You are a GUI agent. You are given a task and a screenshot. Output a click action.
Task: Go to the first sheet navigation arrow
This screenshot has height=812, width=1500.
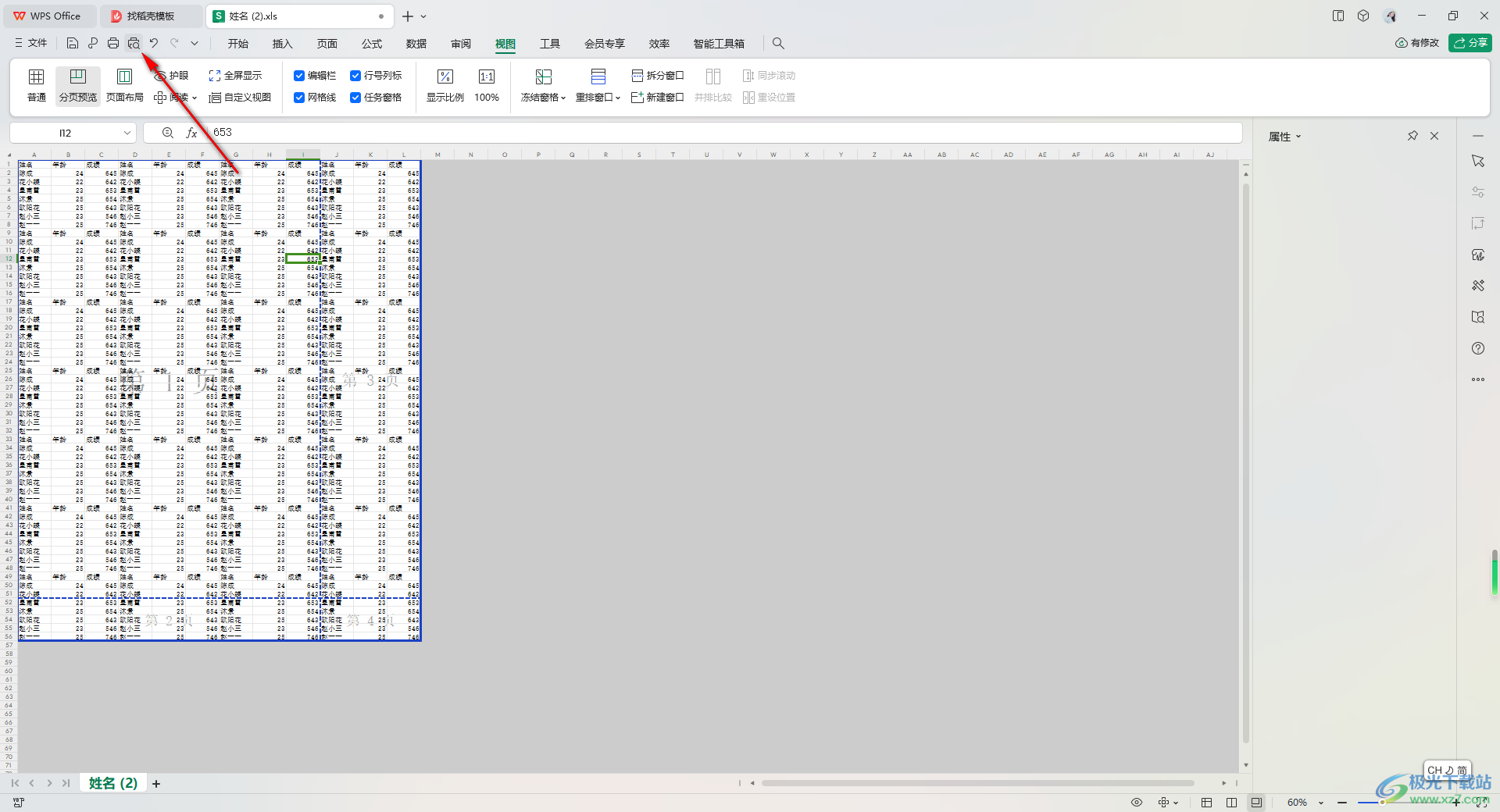[x=15, y=783]
